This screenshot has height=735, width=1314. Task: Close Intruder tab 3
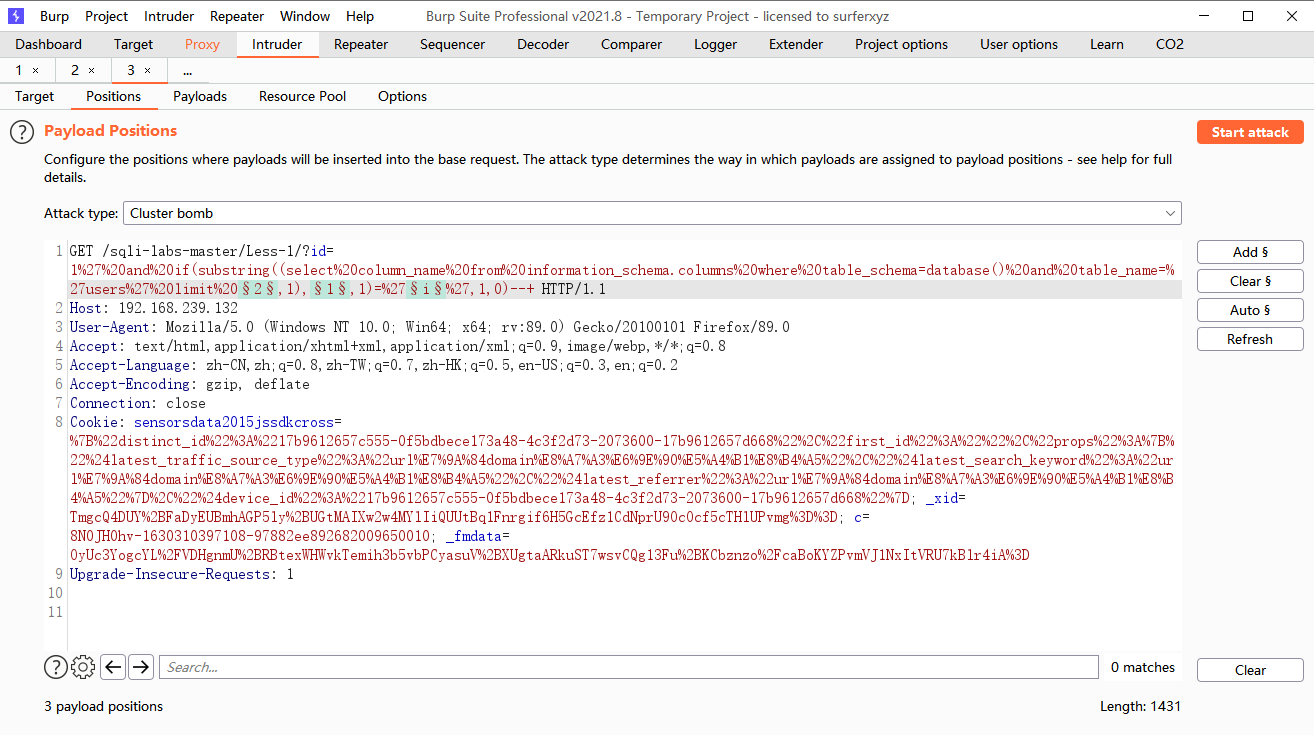[x=148, y=70]
